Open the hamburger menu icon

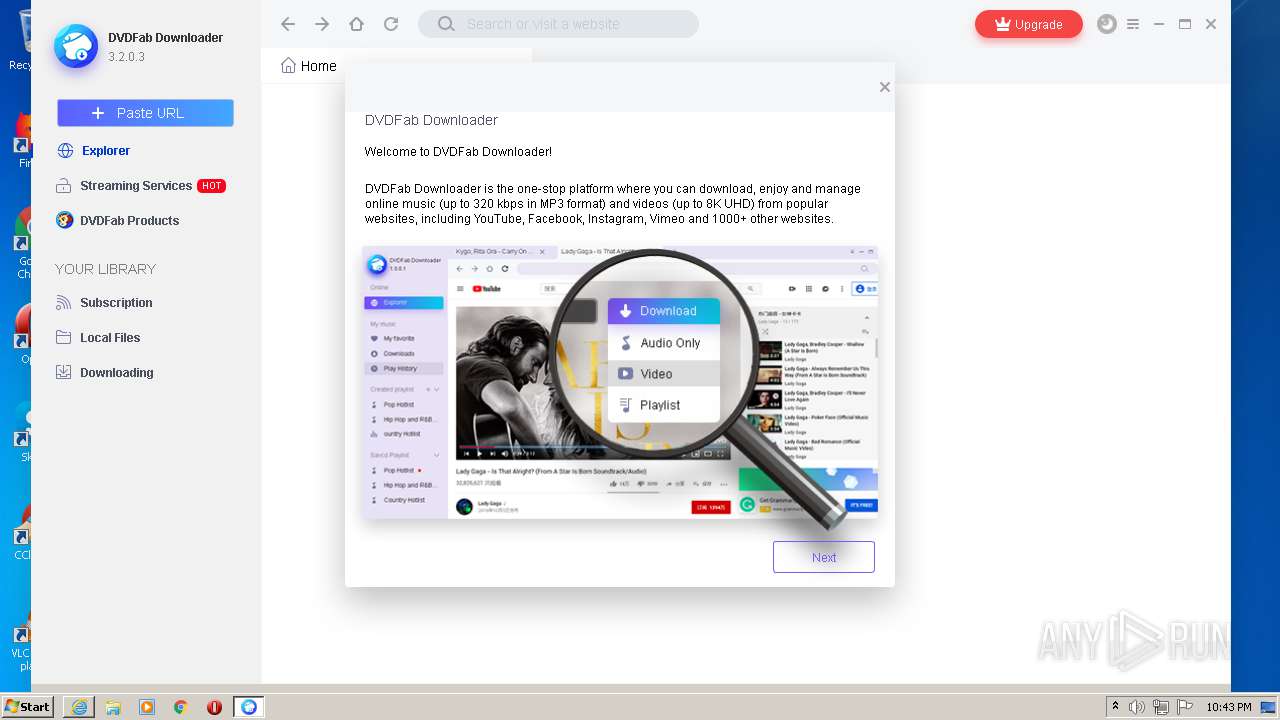click(x=1133, y=24)
